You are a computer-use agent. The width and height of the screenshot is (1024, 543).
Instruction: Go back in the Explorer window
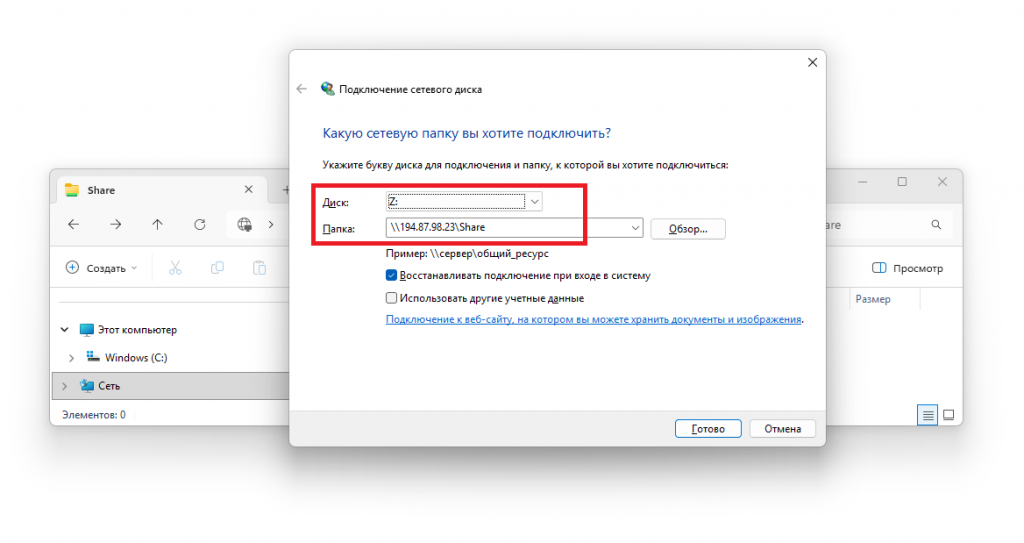click(74, 225)
